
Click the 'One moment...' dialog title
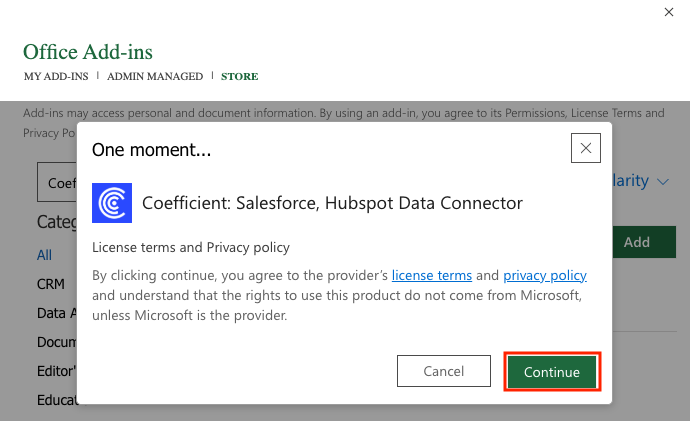151,150
